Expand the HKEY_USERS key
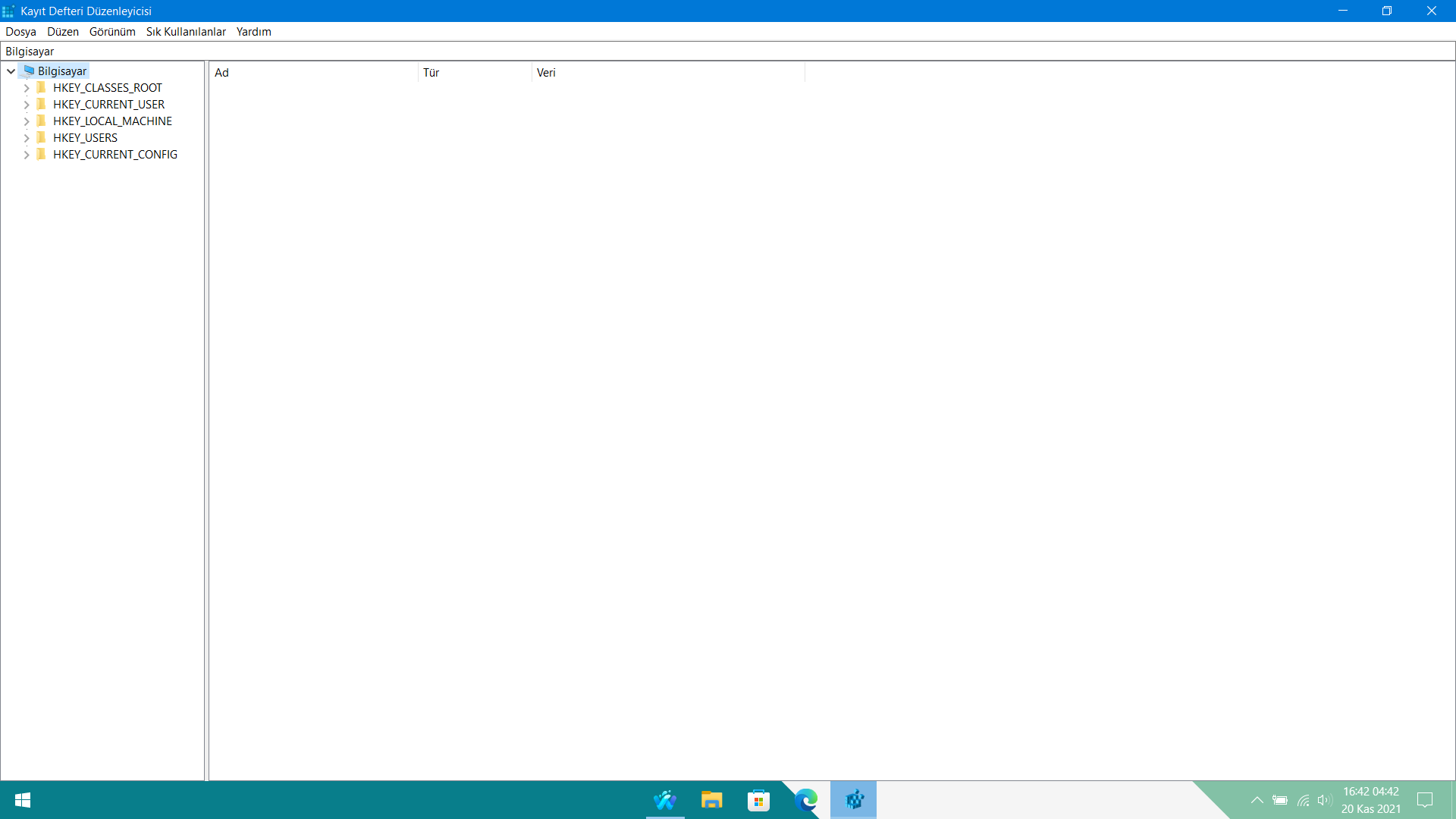The height and width of the screenshot is (819, 1456). [x=27, y=138]
